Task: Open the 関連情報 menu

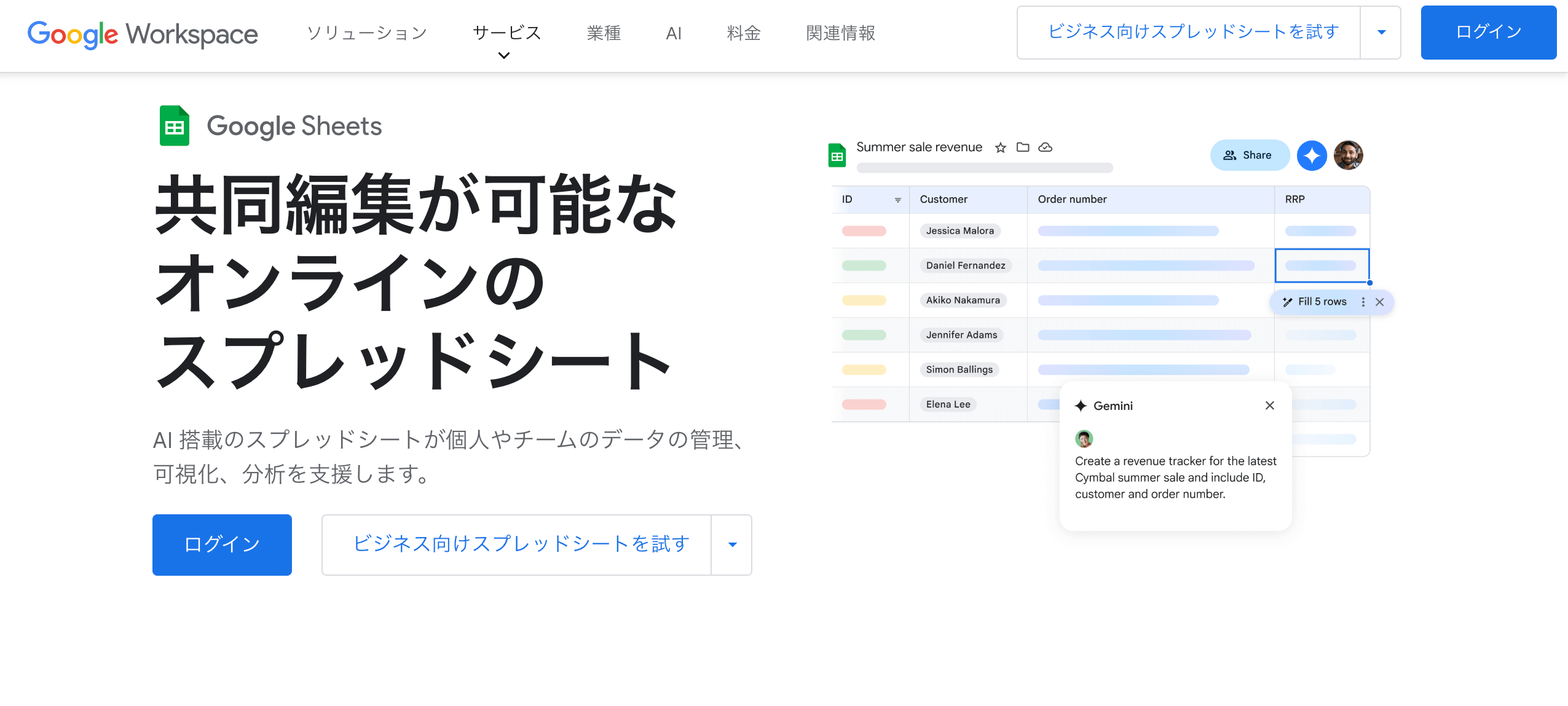Action: click(x=841, y=33)
